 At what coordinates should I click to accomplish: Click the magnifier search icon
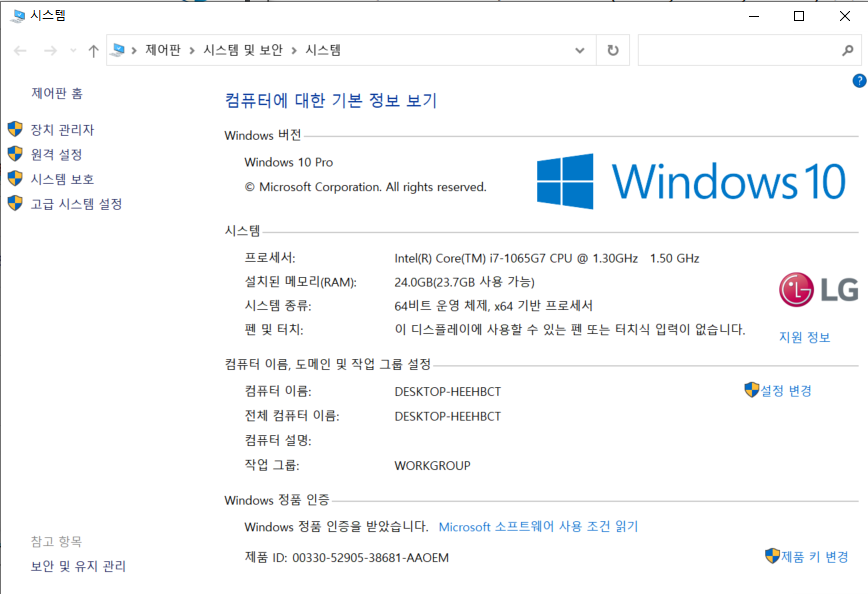848,50
